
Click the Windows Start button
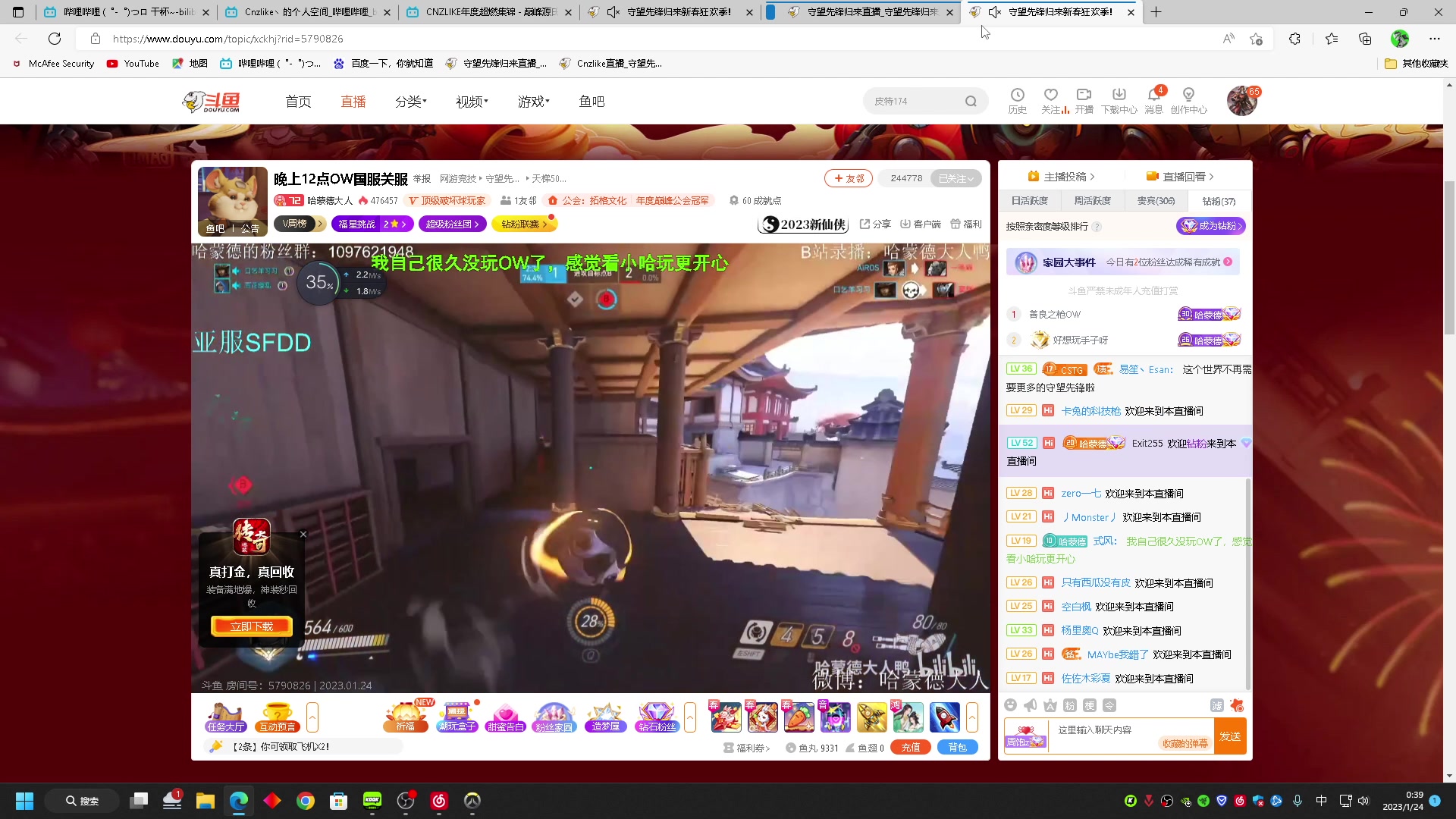(24, 801)
